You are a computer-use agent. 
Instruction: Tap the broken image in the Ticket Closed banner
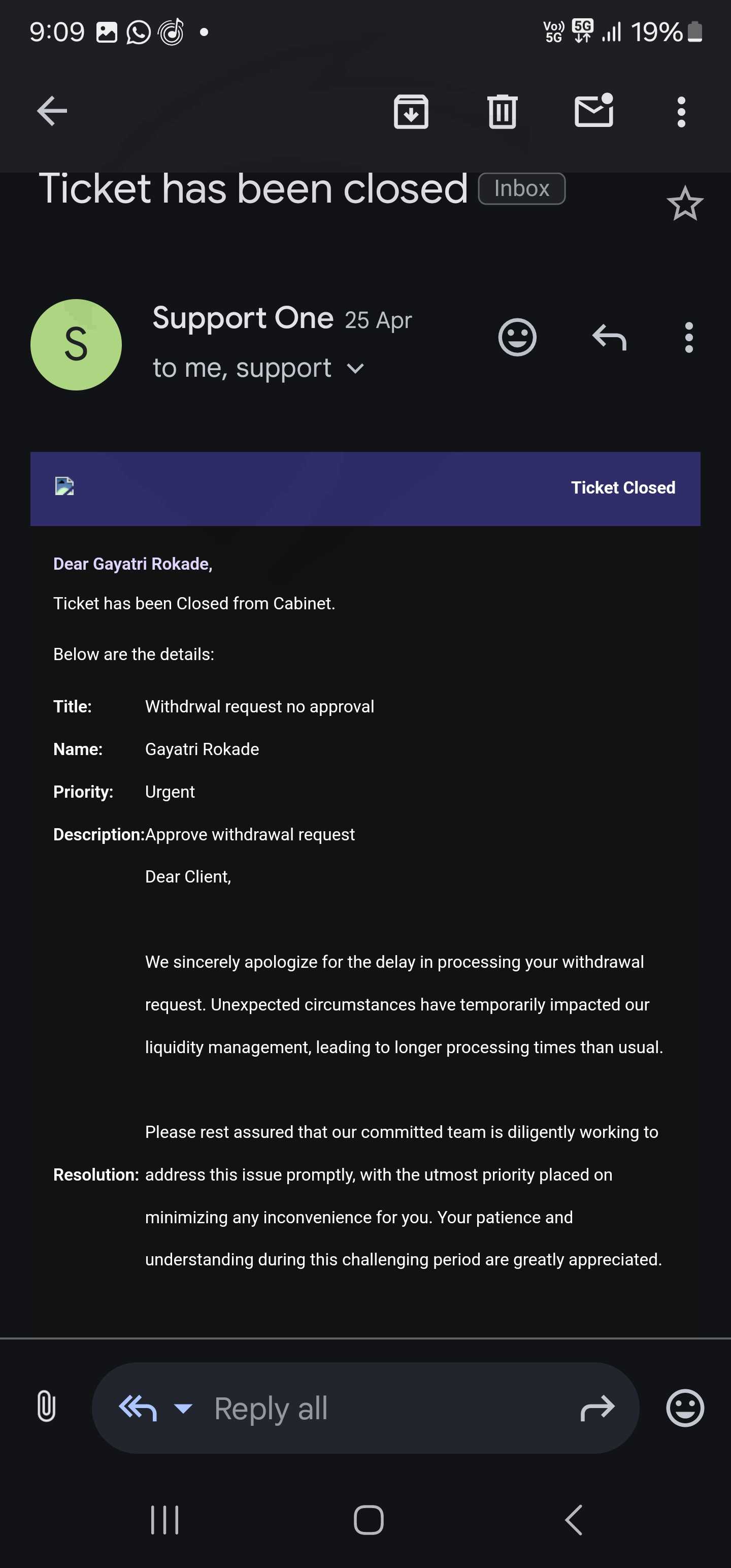64,486
